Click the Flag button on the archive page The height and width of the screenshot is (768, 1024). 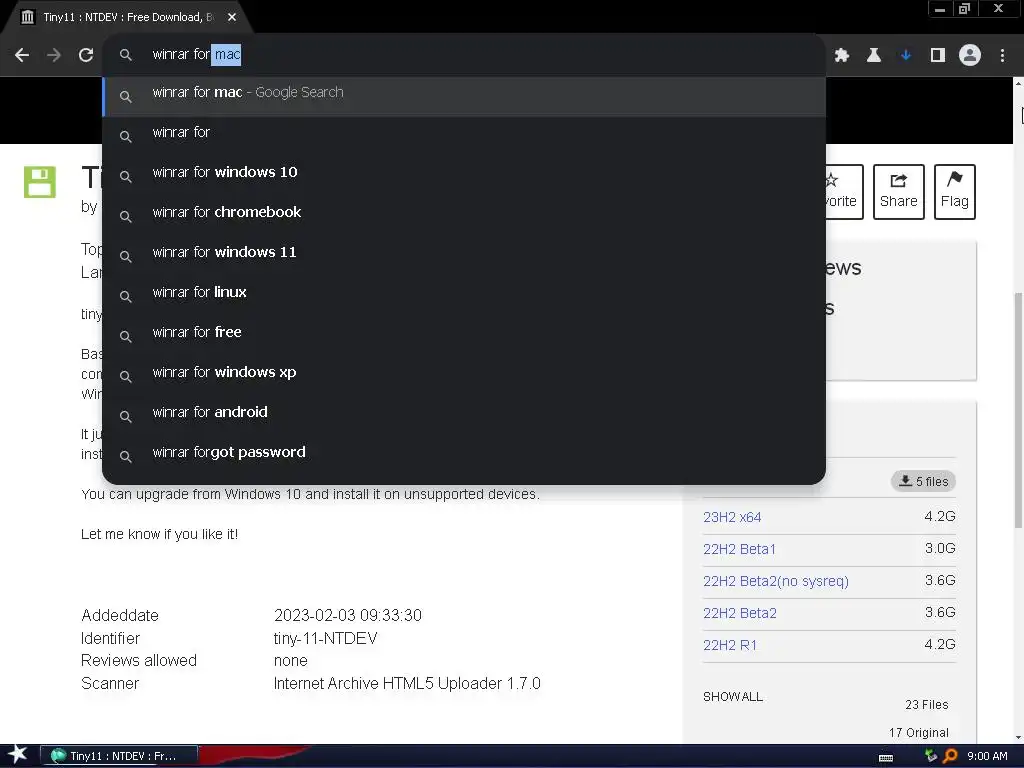(x=954, y=191)
